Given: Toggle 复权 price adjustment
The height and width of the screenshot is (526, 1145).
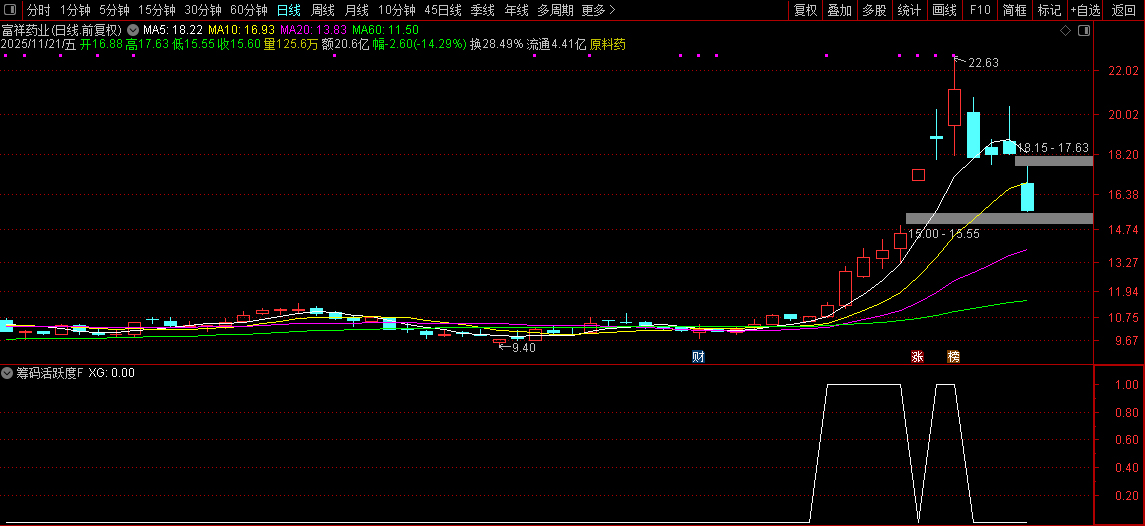Looking at the screenshot, I should coord(805,10).
